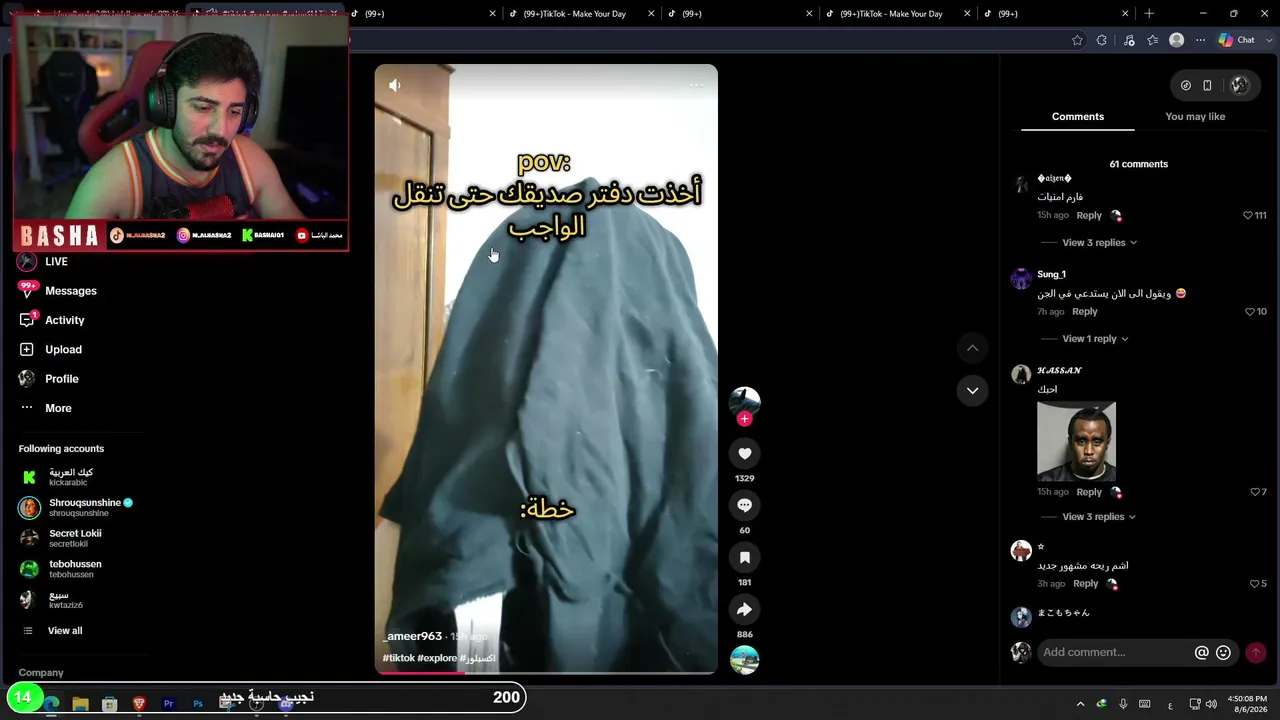Expand 3 replies under aizen comment

(x=1098, y=243)
